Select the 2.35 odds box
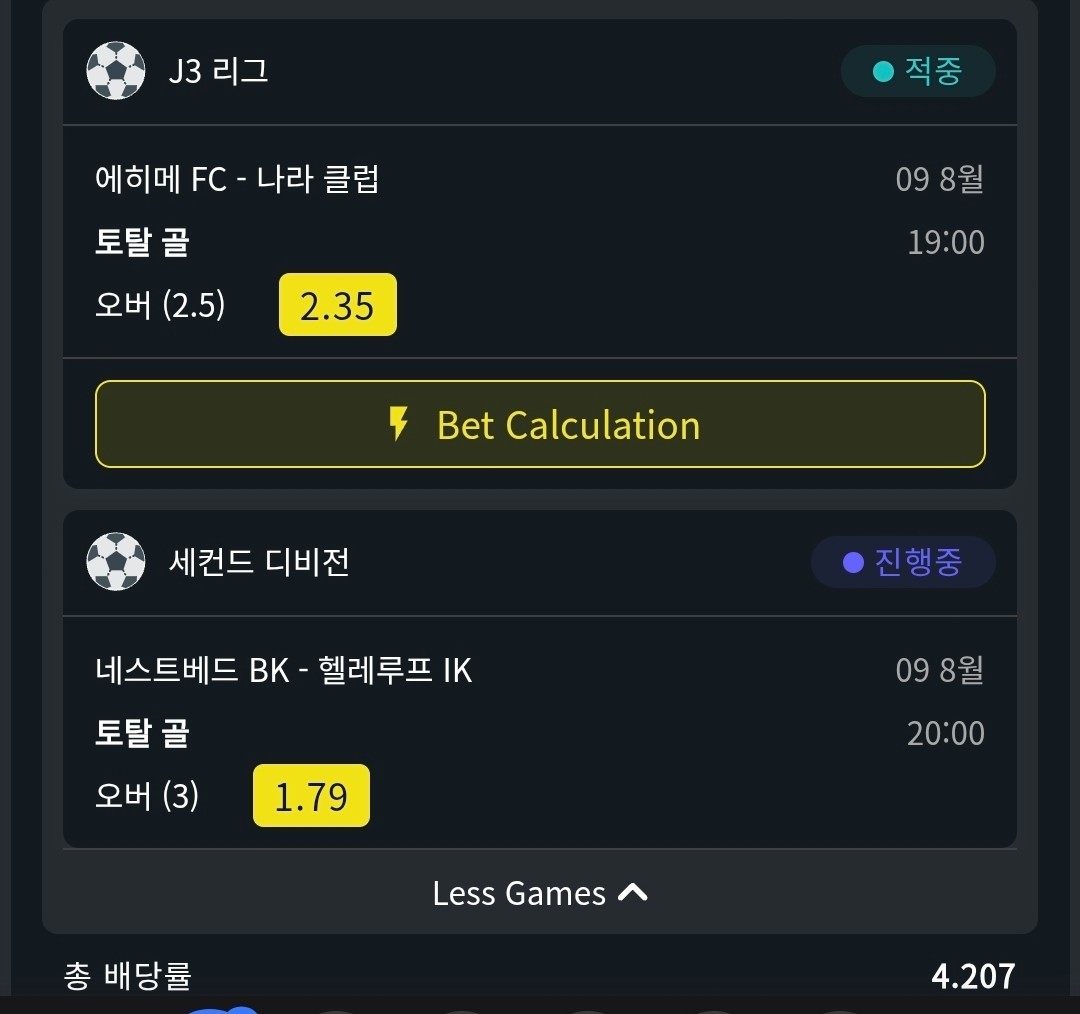The width and height of the screenshot is (1080, 1014). [x=338, y=304]
